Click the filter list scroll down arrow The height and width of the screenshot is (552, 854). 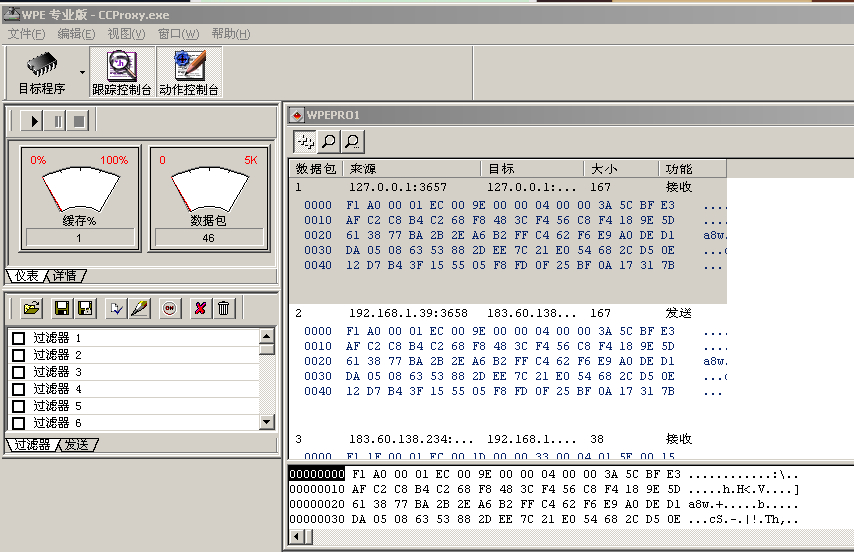pyautogui.click(x=266, y=421)
